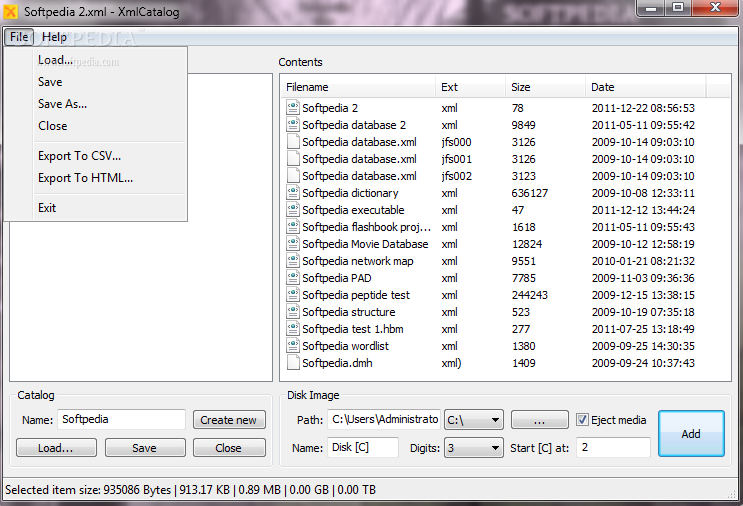The height and width of the screenshot is (506, 743).
Task: Click the blank icon beside Softpedia.dmh
Action: click(x=293, y=363)
